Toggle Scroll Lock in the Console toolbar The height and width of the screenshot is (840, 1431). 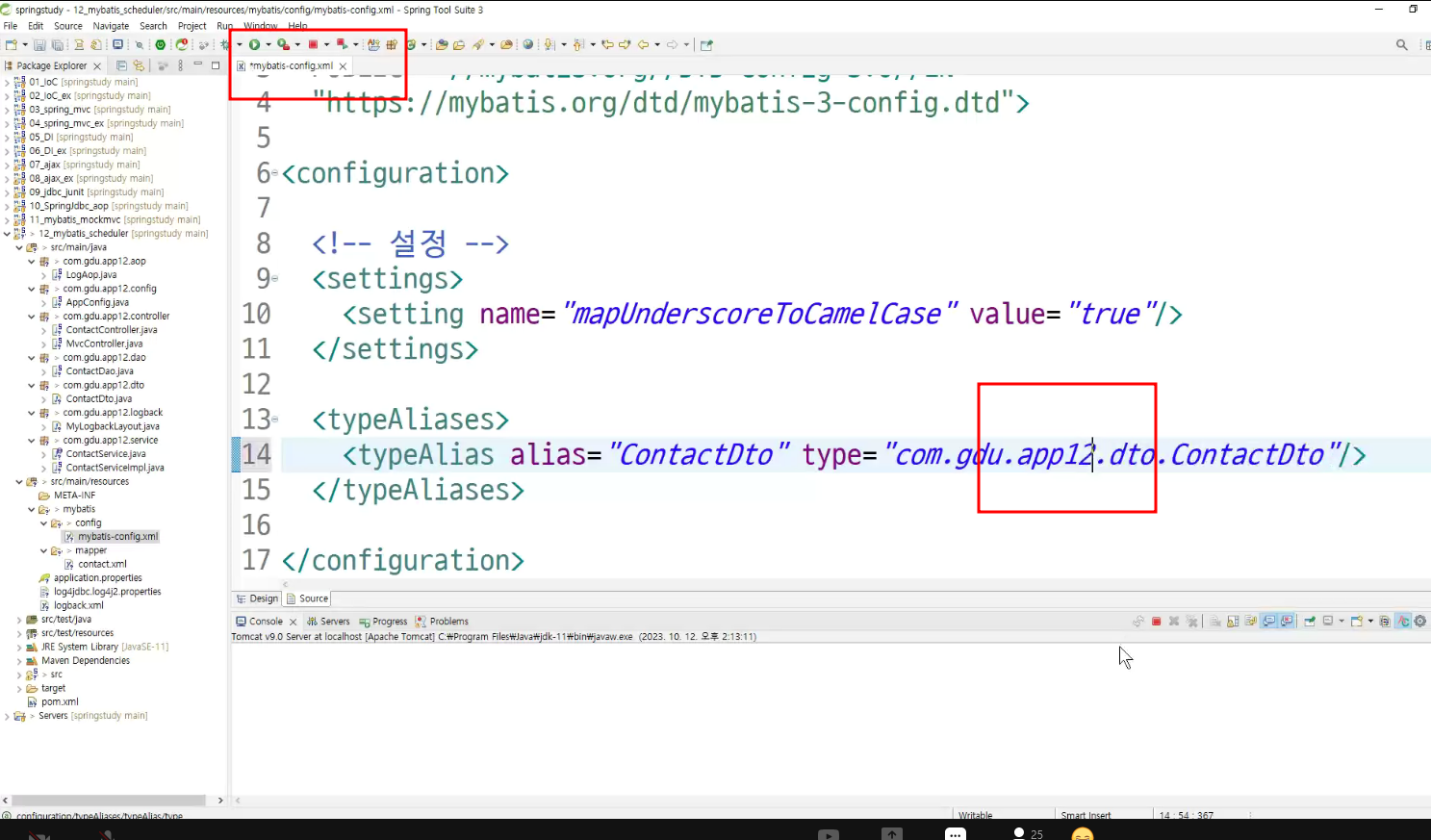(x=1233, y=622)
